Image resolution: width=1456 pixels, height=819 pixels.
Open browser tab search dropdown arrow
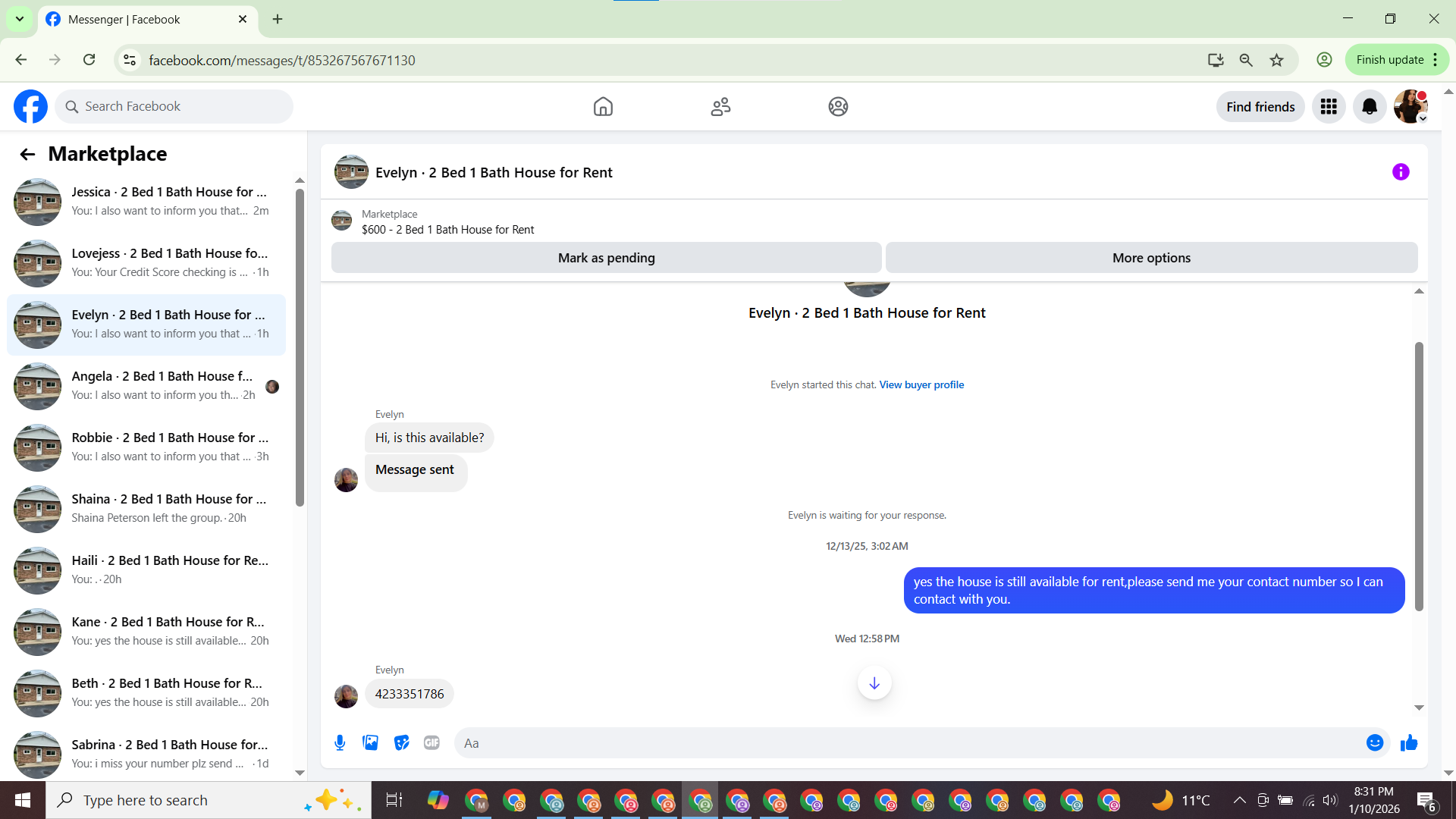click(x=20, y=19)
